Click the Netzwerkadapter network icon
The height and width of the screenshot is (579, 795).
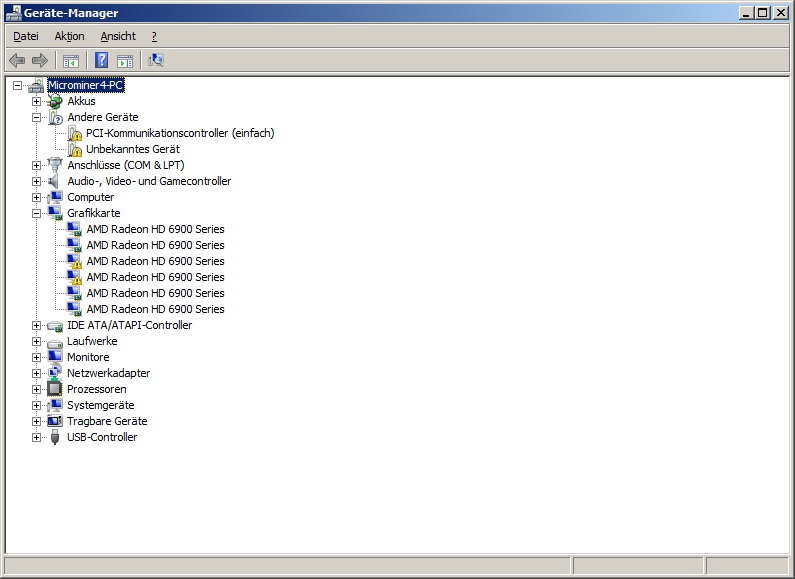point(55,373)
